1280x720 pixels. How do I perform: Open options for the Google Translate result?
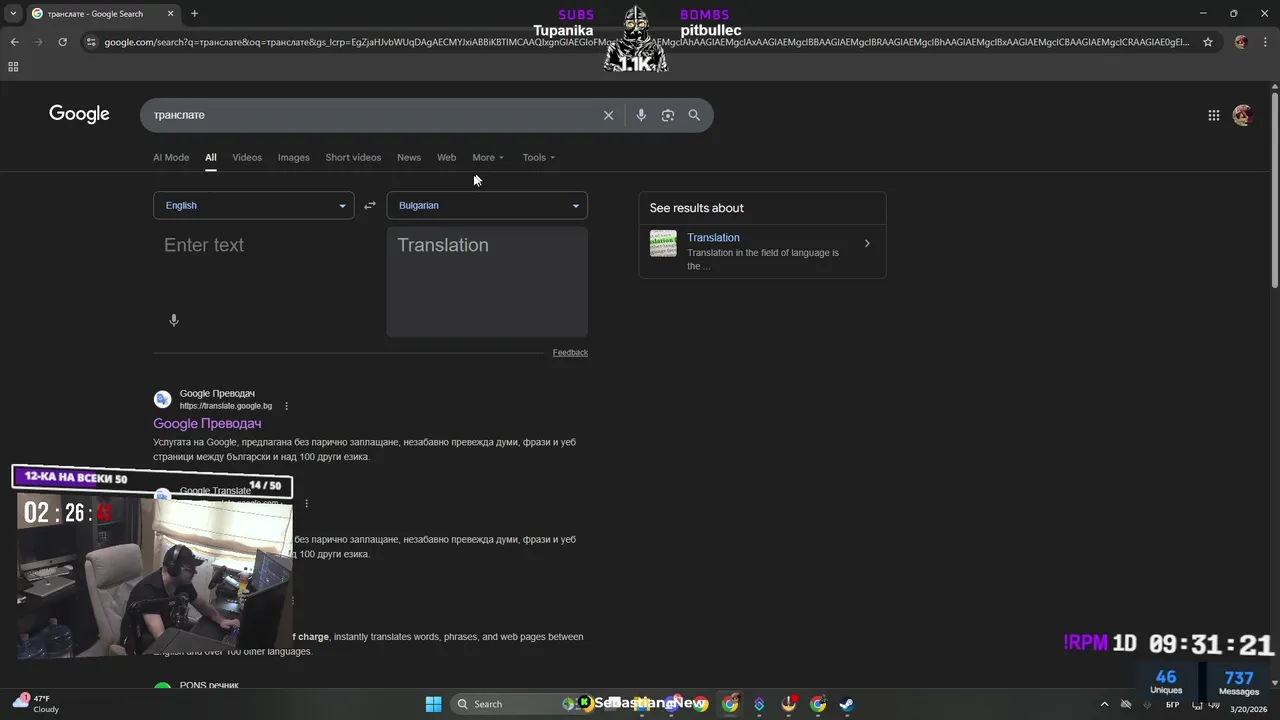click(306, 503)
